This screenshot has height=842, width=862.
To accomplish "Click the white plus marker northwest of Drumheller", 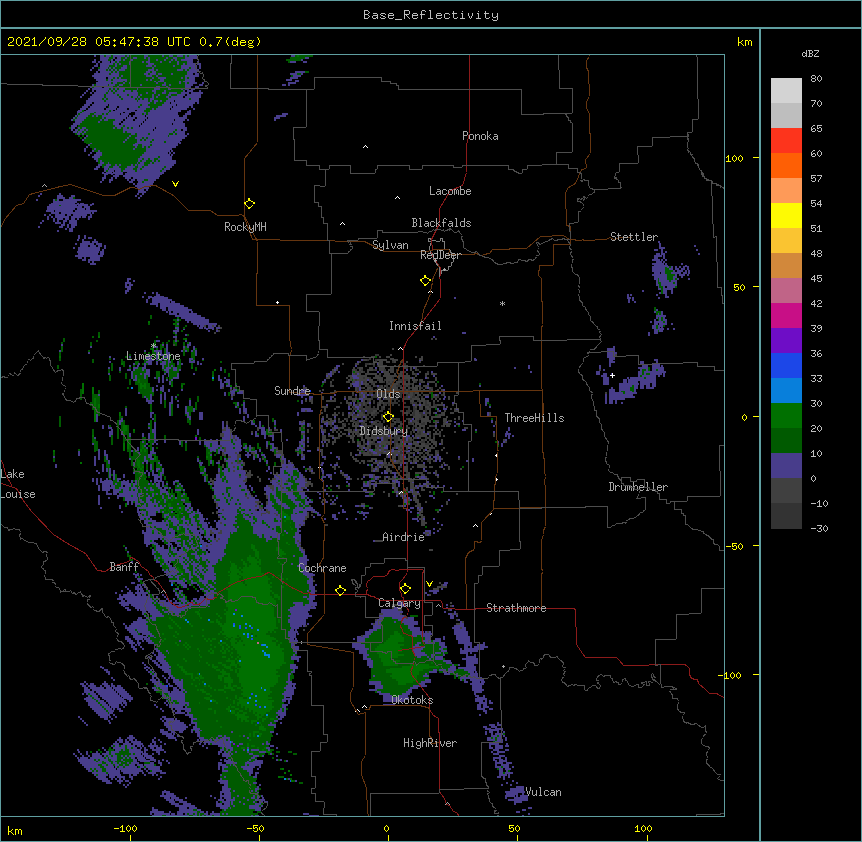I will (612, 375).
